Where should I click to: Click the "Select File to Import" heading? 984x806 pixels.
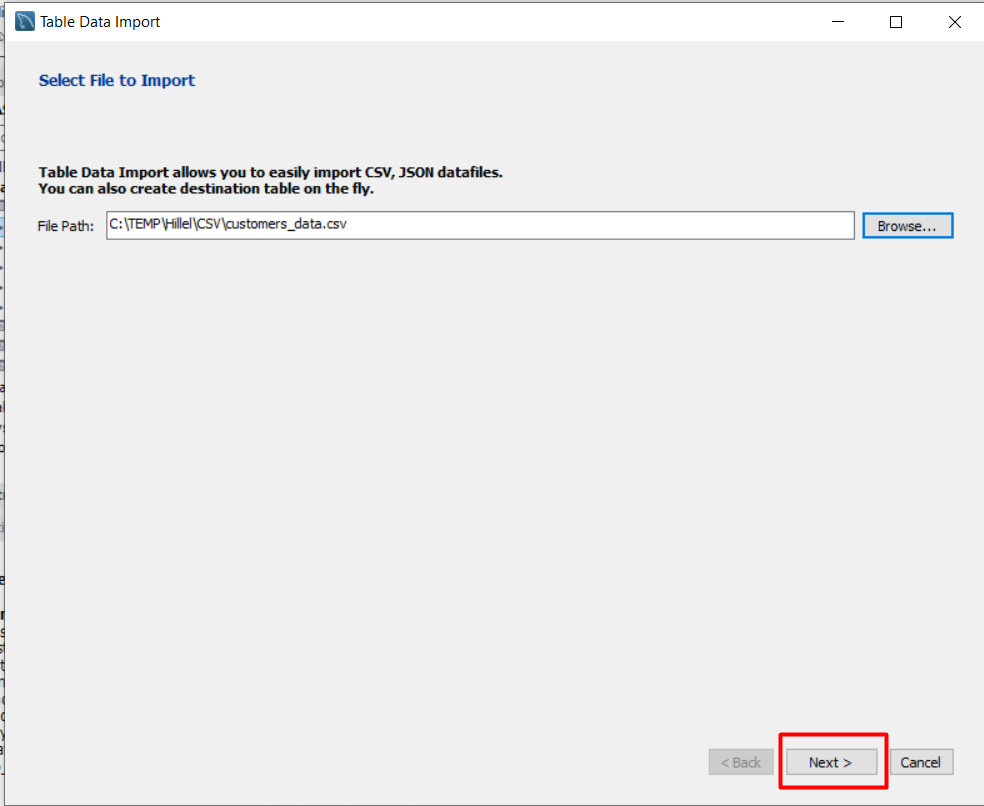(x=117, y=80)
